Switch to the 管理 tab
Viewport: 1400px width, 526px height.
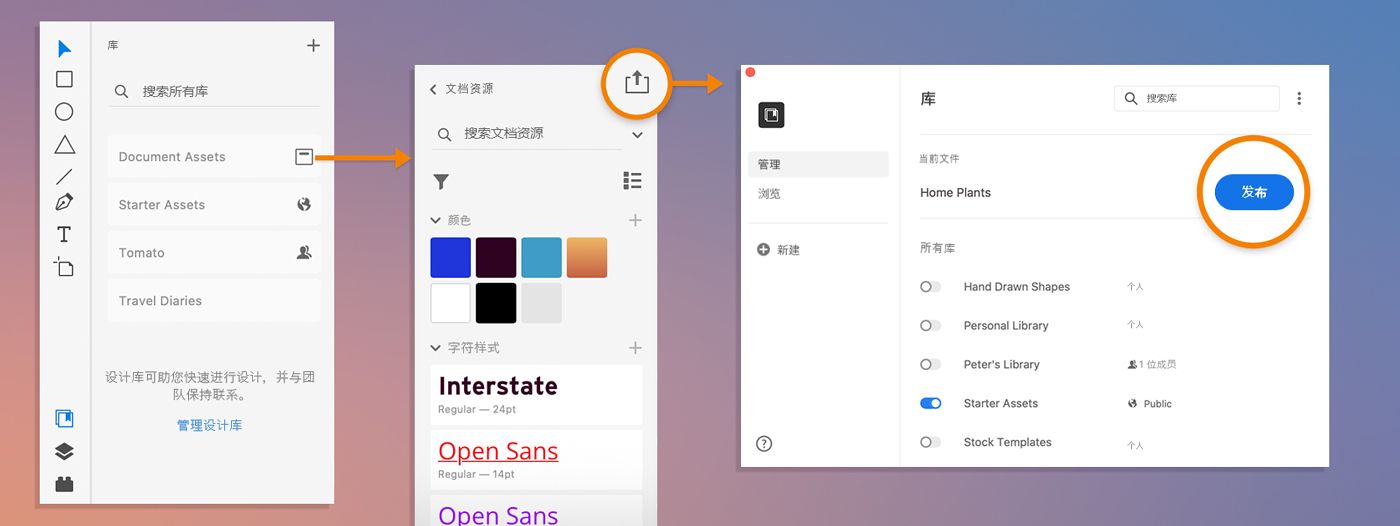(818, 164)
